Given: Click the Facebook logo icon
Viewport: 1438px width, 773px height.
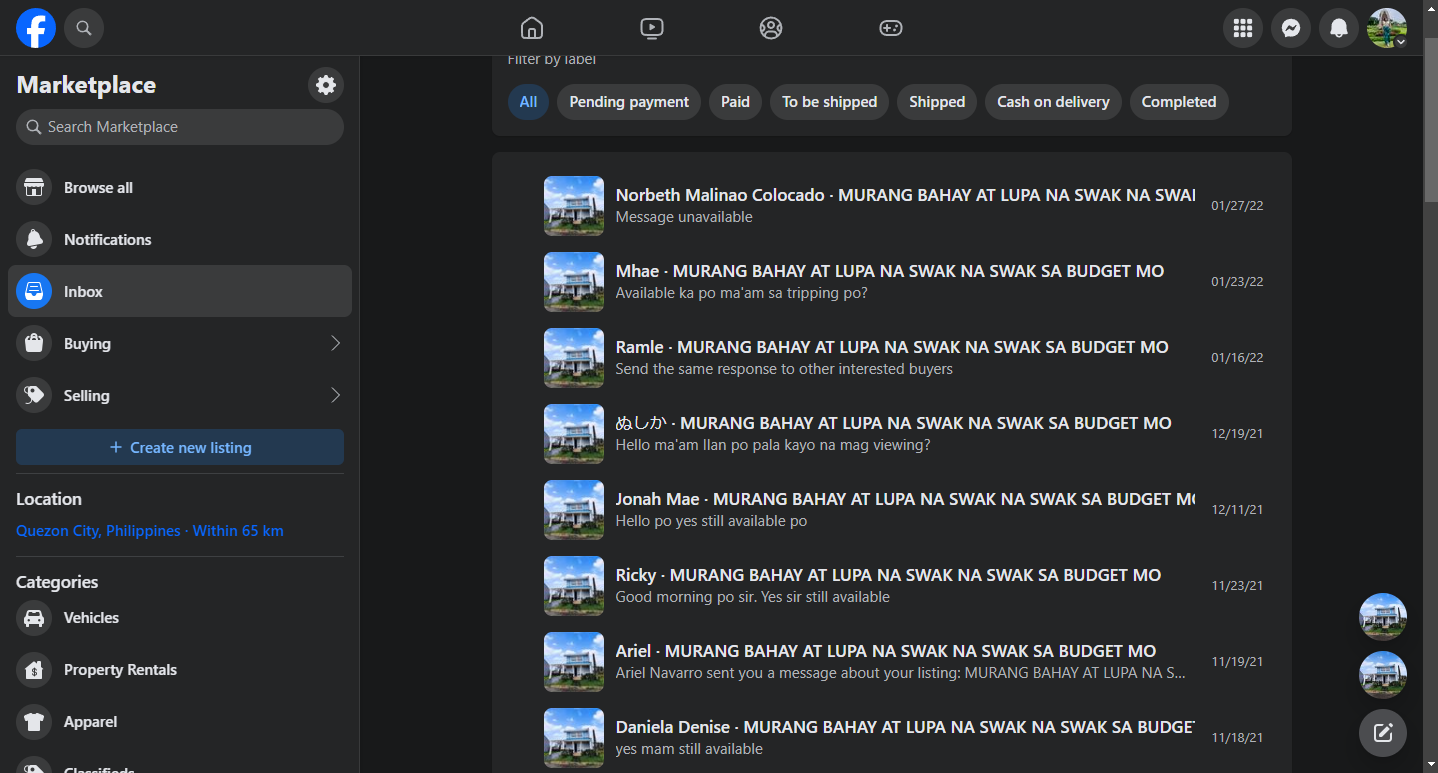Looking at the screenshot, I should (36, 28).
